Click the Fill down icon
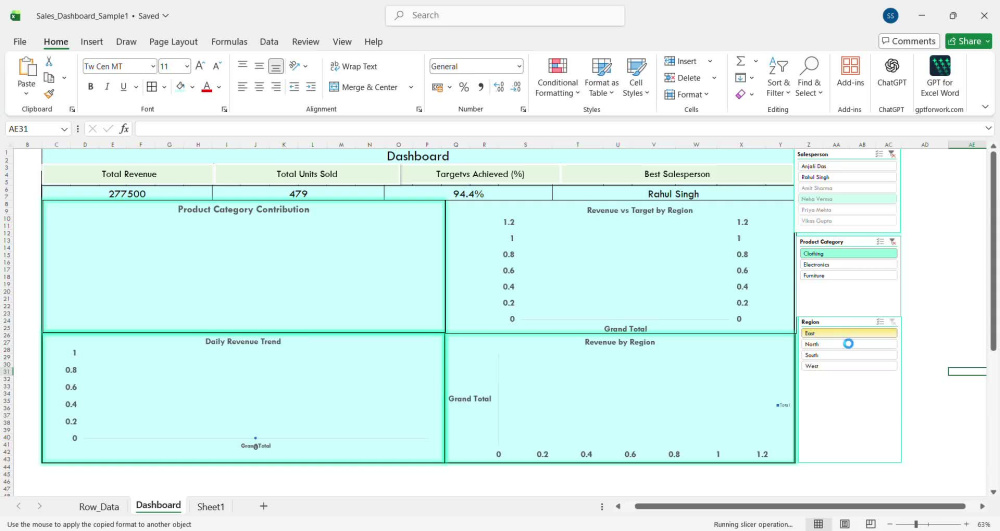This screenshot has width=1000, height=531. [x=740, y=78]
